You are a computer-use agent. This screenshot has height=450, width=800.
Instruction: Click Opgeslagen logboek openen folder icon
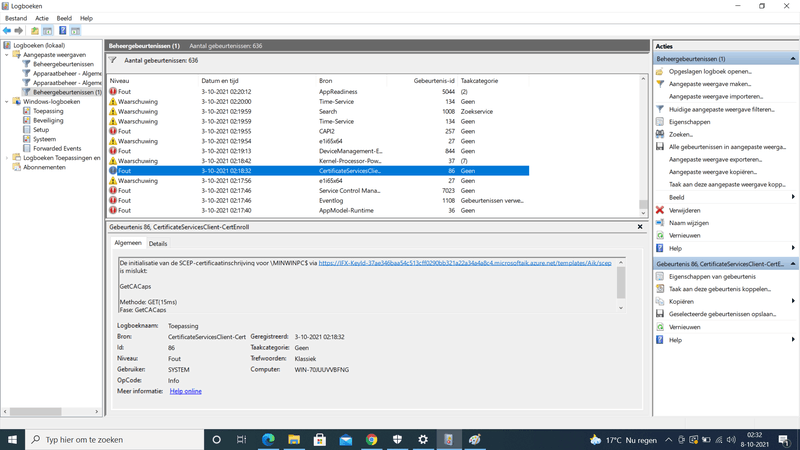660,72
